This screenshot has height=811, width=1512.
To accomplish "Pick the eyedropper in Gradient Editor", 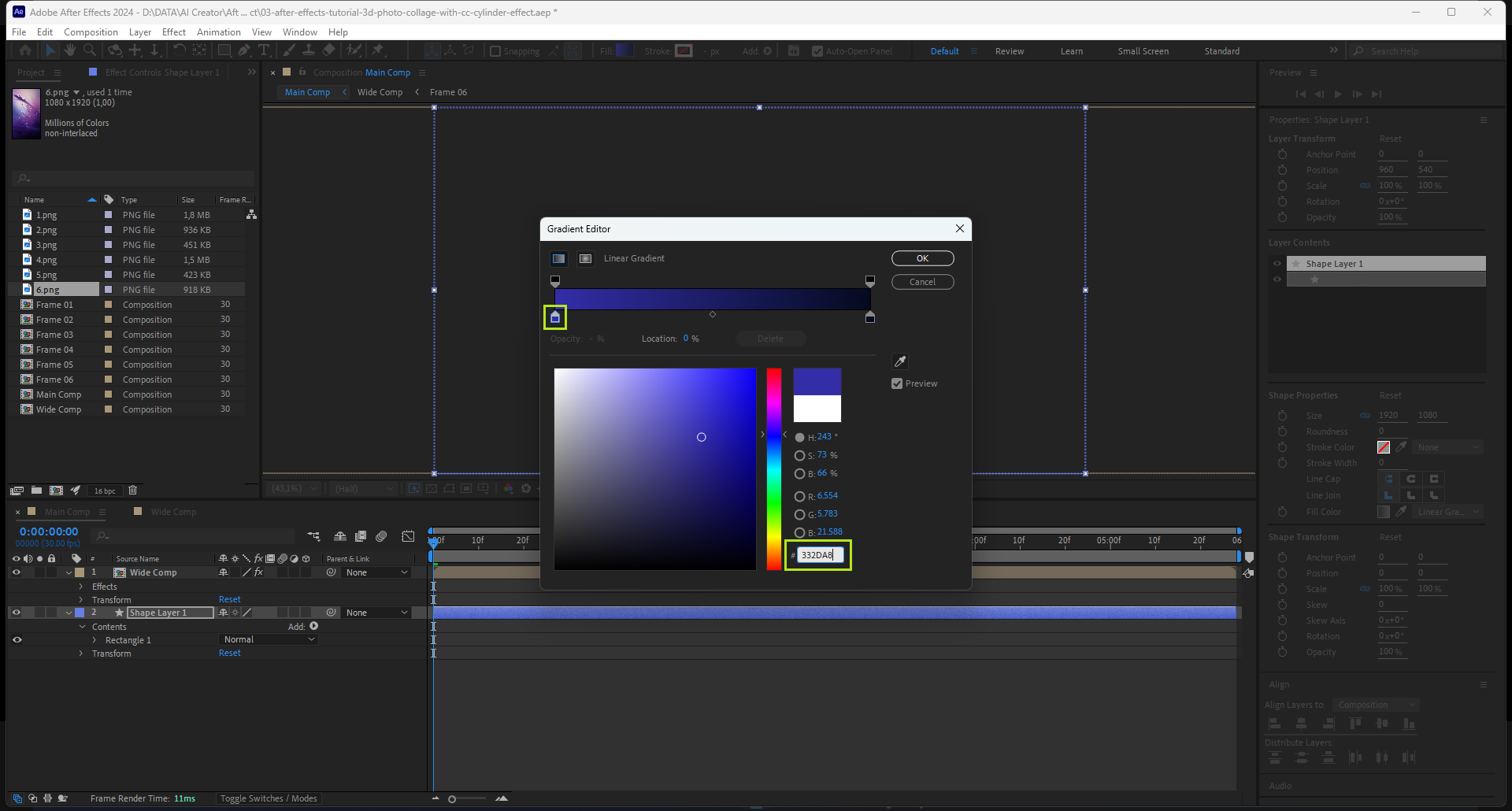I will (900, 361).
